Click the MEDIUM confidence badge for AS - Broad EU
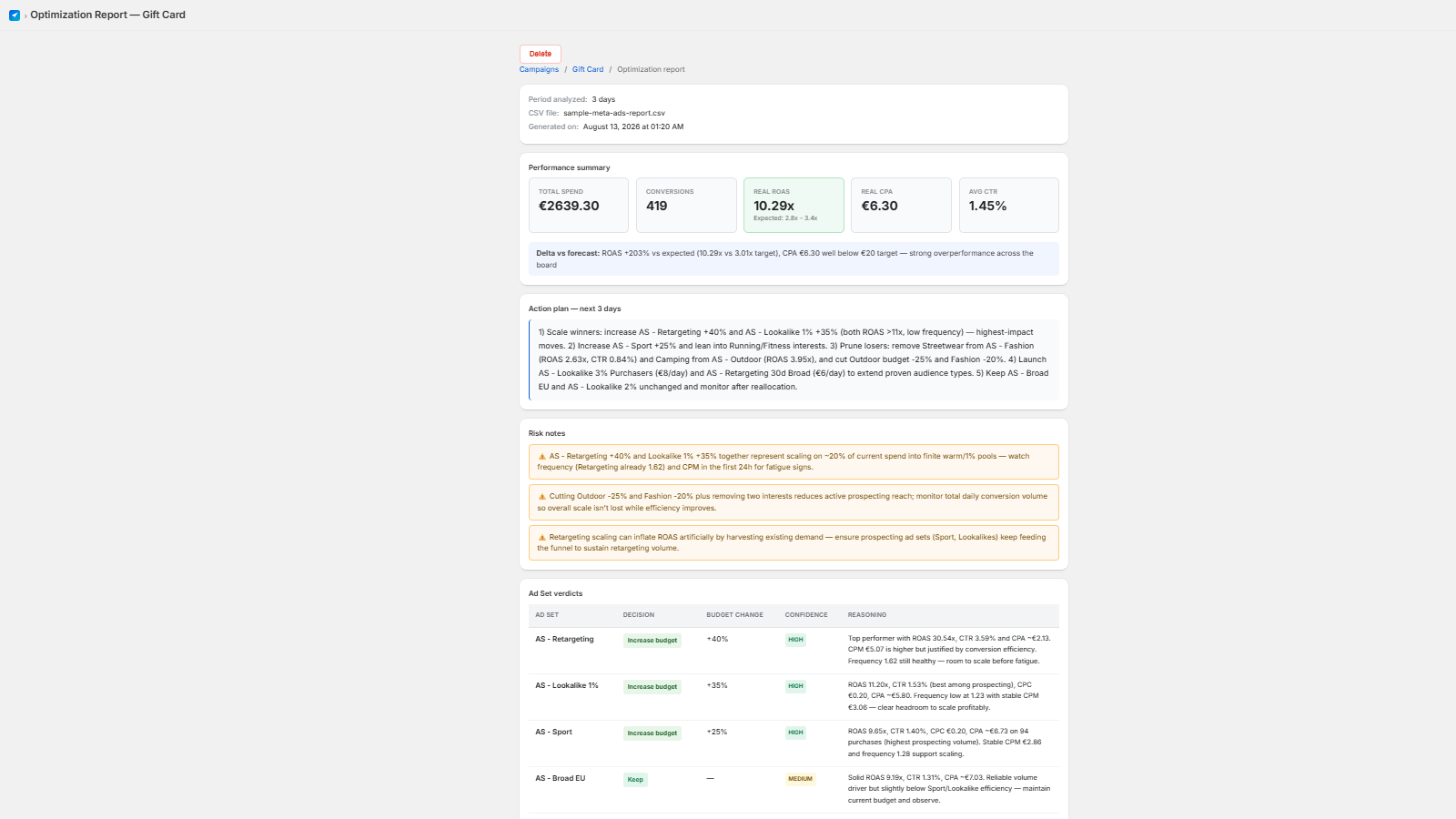1456x819 pixels. tap(801, 779)
